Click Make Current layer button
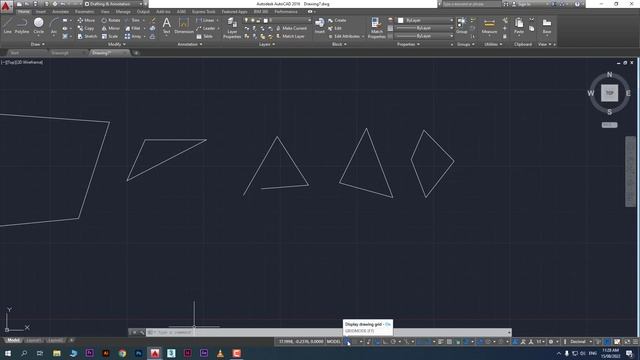The image size is (640, 360). pos(292,28)
